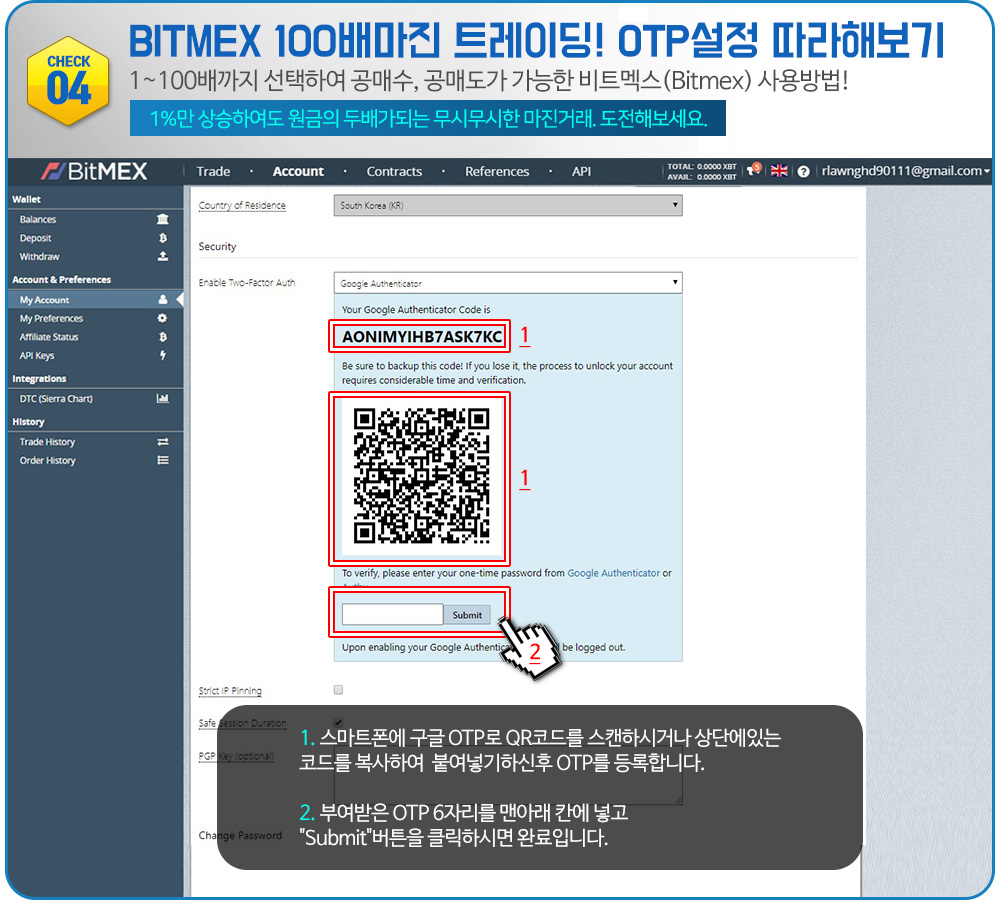Click the Change Password label
The width and height of the screenshot is (1000, 900).
[240, 835]
